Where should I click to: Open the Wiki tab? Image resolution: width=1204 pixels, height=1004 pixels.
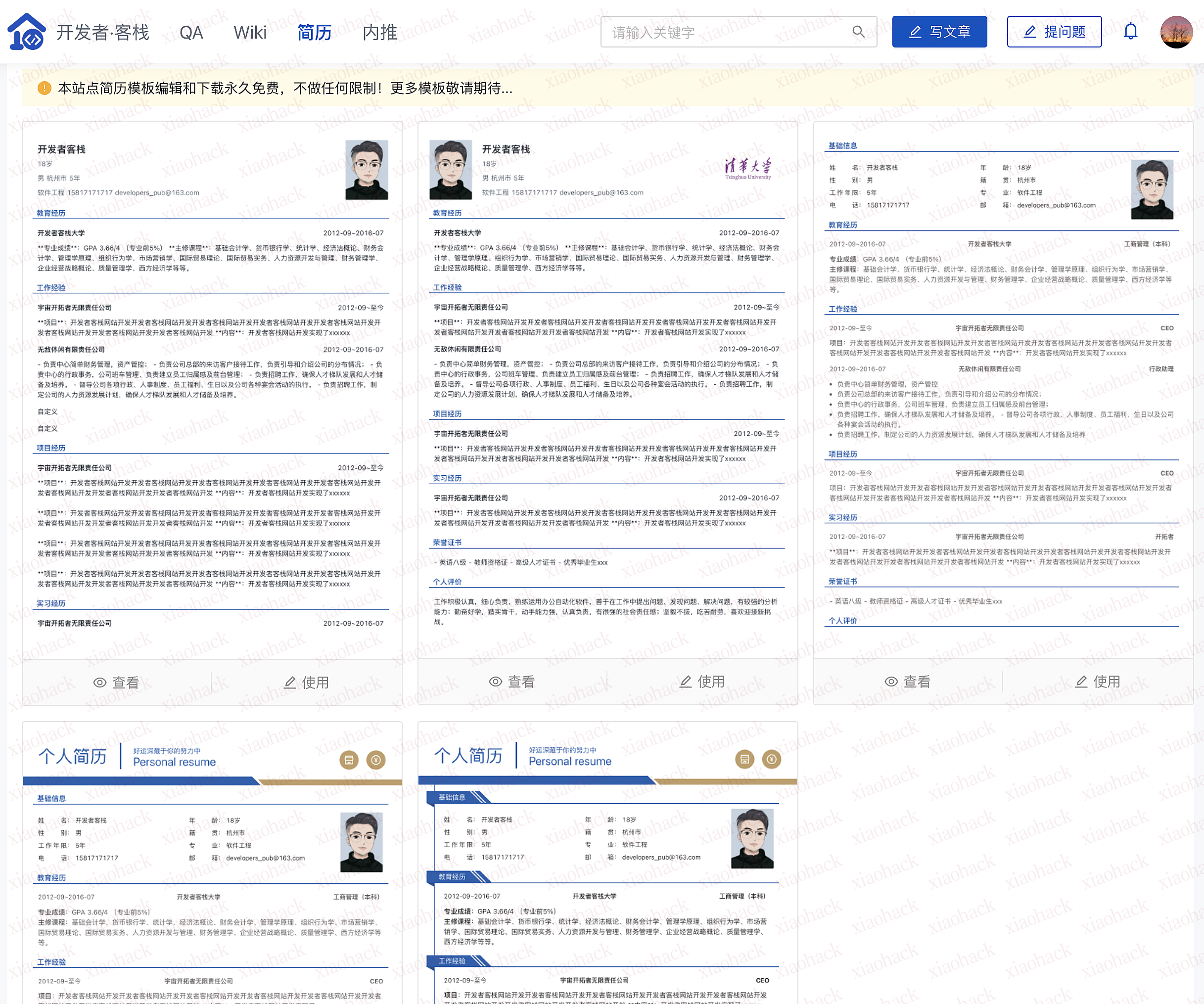[x=250, y=33]
